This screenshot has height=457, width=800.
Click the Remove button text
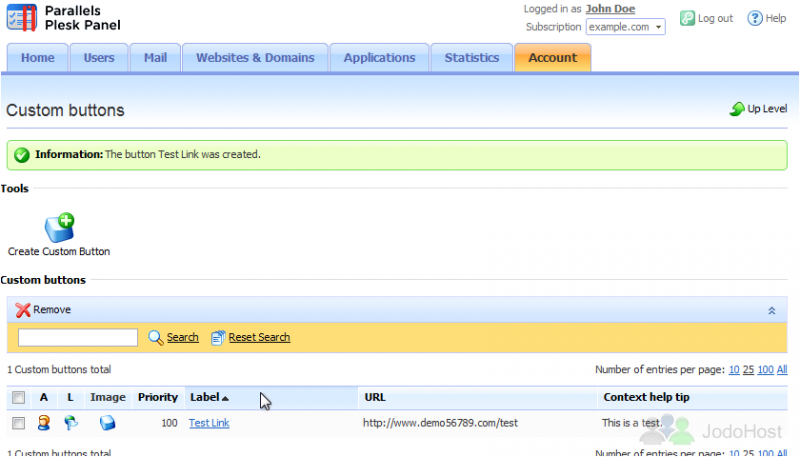point(52,310)
